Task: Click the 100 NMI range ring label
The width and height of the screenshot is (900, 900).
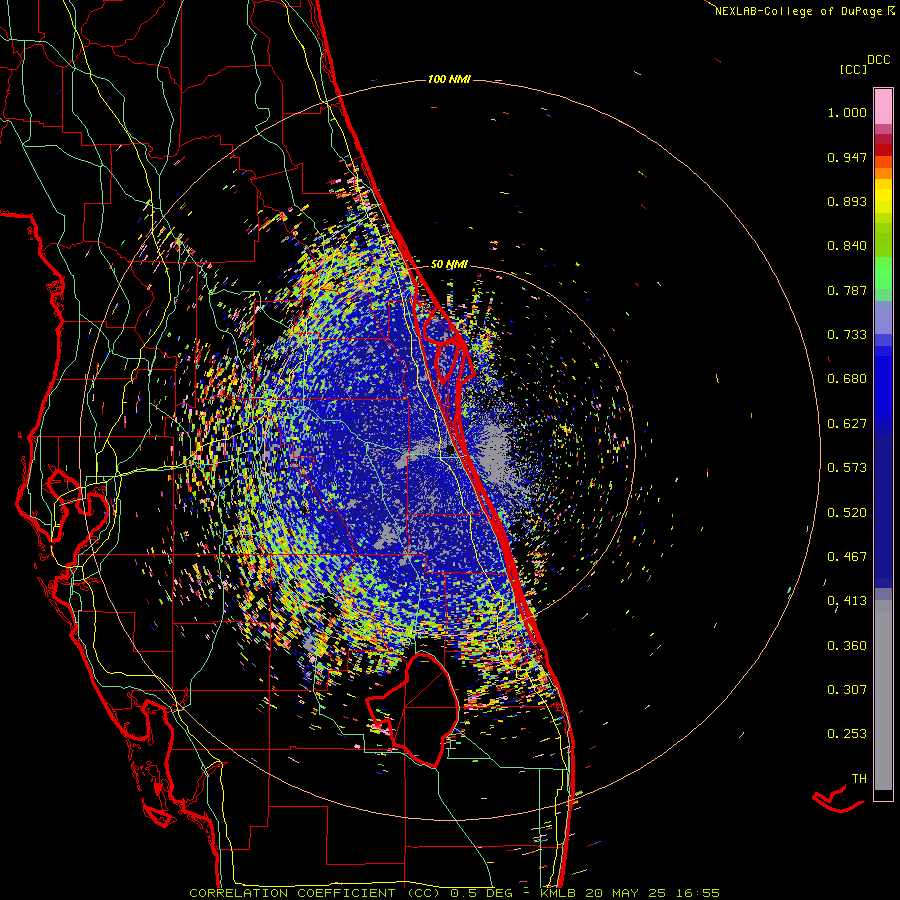Action: tap(449, 79)
